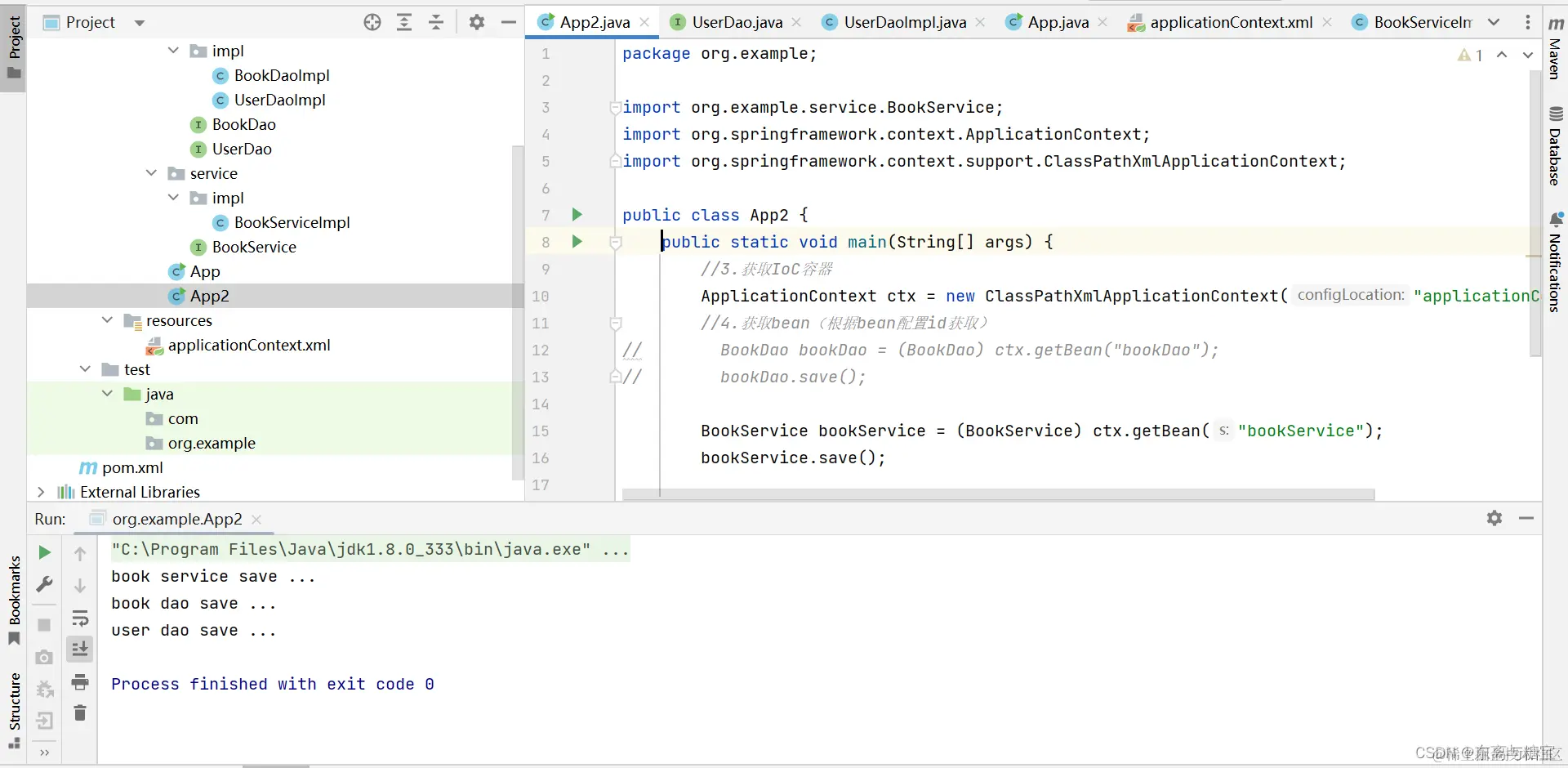Click the Stop square in Run toolbar
The image size is (1568, 768).
click(x=45, y=625)
